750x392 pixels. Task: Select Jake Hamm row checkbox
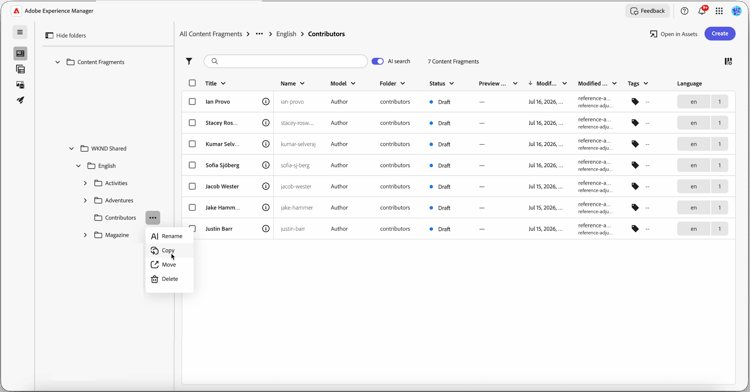[192, 207]
